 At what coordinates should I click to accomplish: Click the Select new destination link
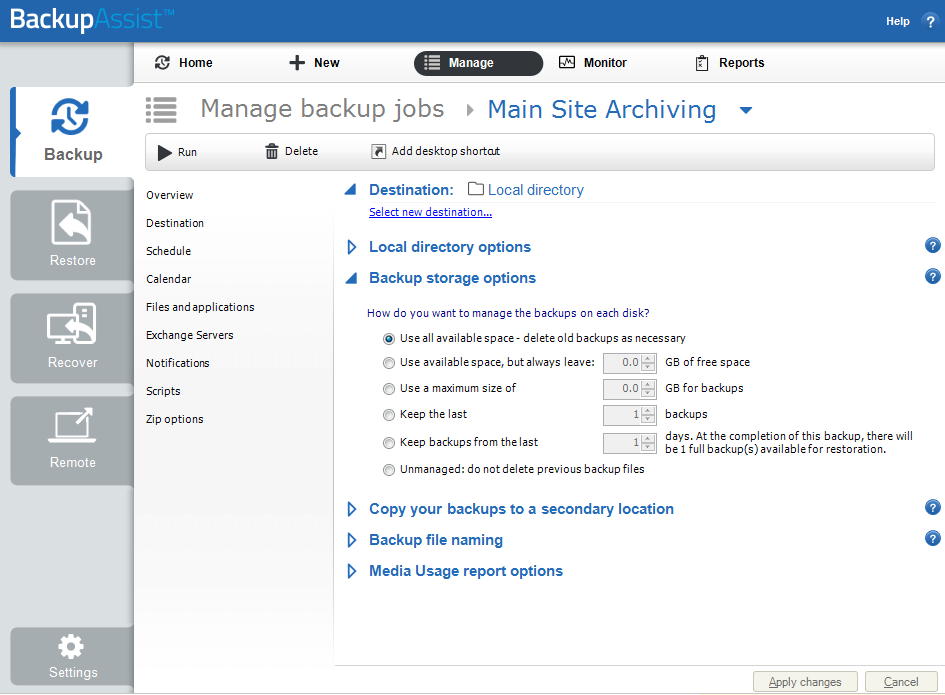pos(430,212)
